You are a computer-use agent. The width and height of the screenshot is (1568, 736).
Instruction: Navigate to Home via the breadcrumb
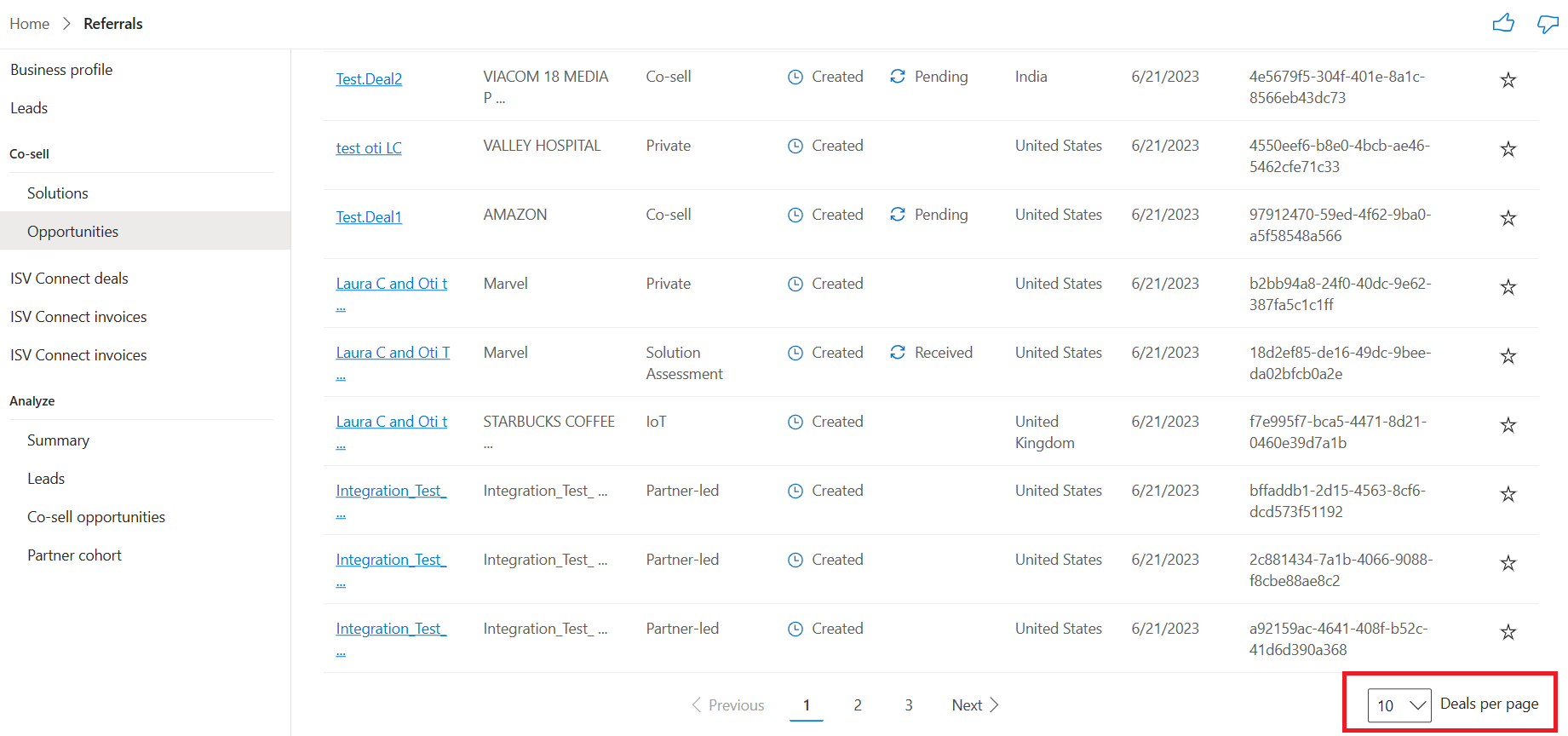[x=30, y=24]
